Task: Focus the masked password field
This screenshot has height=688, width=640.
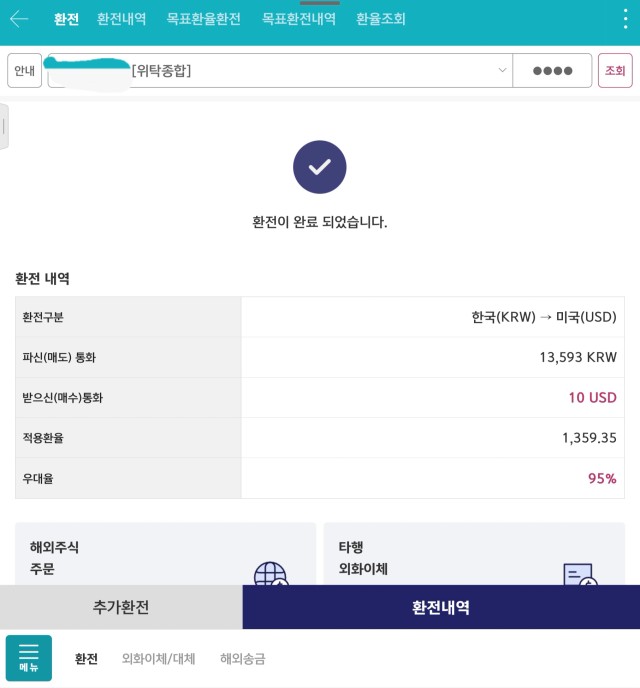Action: click(552, 71)
